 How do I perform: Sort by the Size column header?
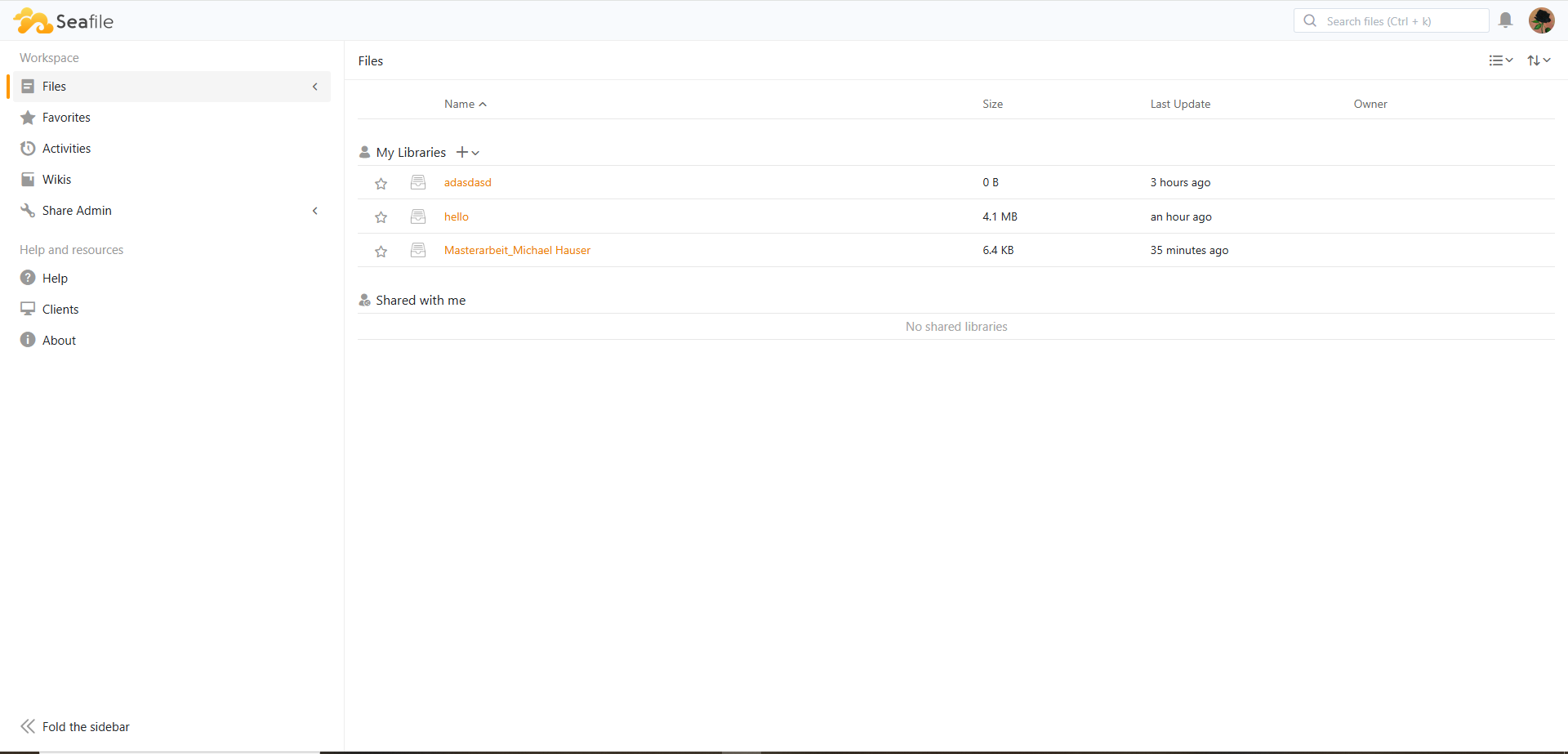[x=992, y=105]
